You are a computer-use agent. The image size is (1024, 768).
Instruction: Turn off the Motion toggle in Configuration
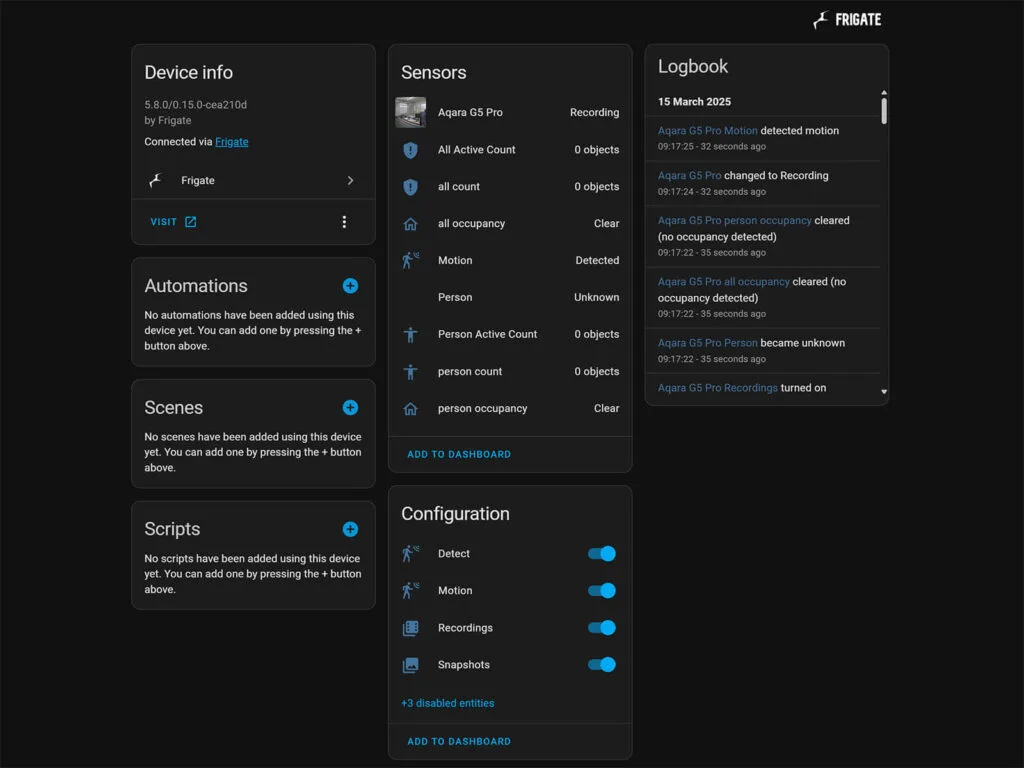coord(601,590)
